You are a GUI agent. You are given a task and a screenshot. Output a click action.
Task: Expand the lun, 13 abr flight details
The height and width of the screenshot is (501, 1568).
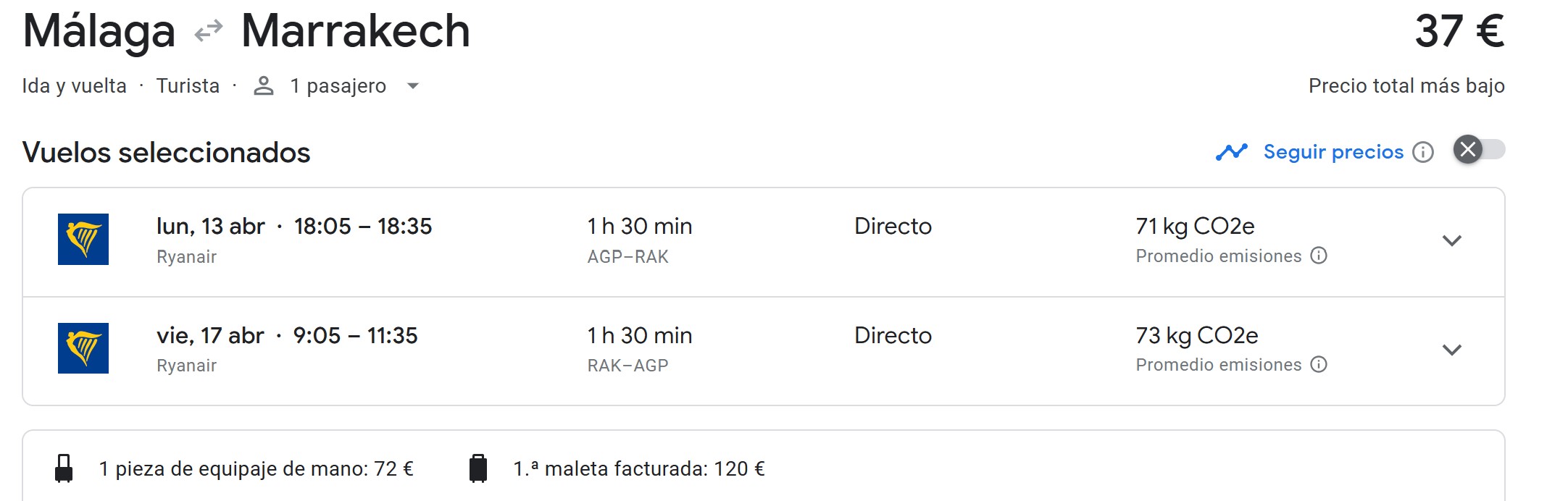click(x=1451, y=240)
